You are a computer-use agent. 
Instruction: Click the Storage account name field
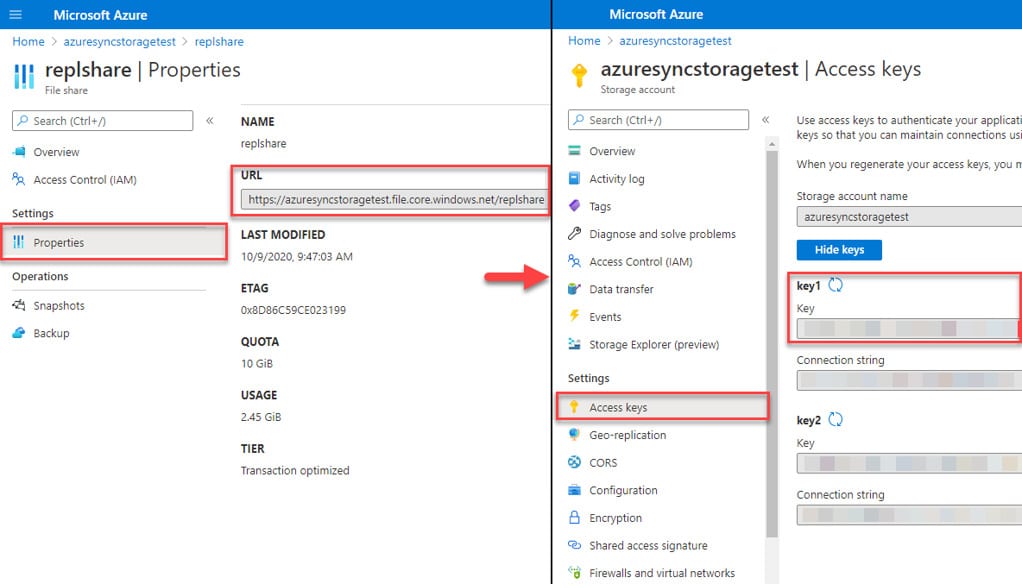point(909,216)
